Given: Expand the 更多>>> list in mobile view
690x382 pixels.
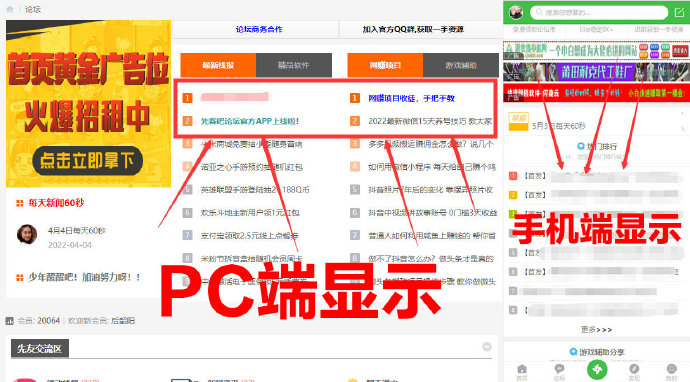Looking at the screenshot, I should coord(596,330).
